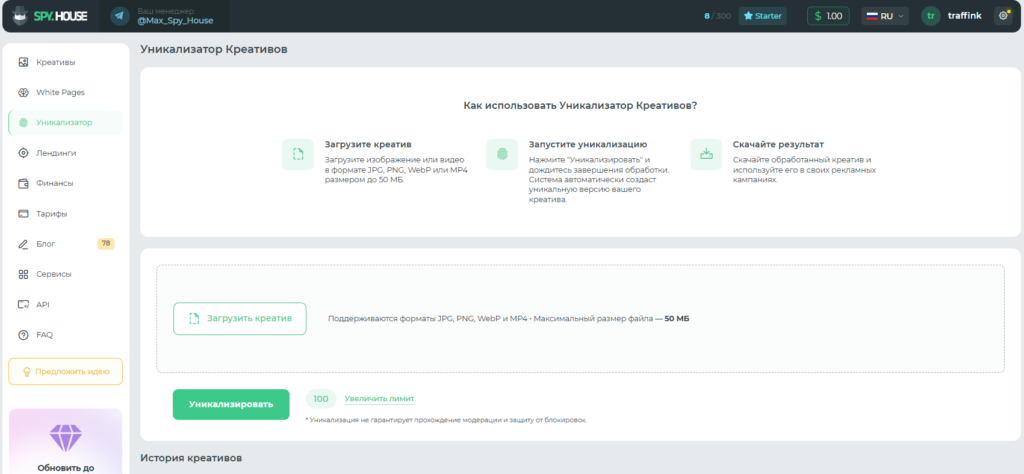Click the FAQ question mark icon
The image size is (1024, 474).
(x=24, y=335)
